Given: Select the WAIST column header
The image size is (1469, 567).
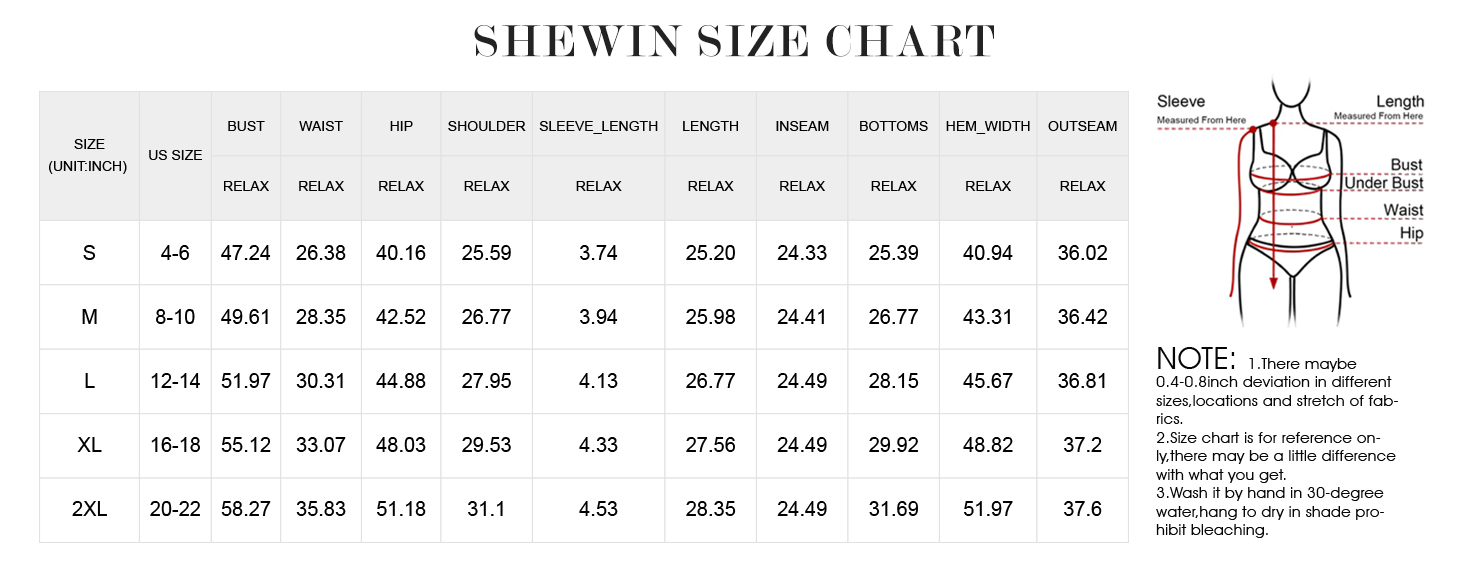Looking at the screenshot, I should (321, 126).
